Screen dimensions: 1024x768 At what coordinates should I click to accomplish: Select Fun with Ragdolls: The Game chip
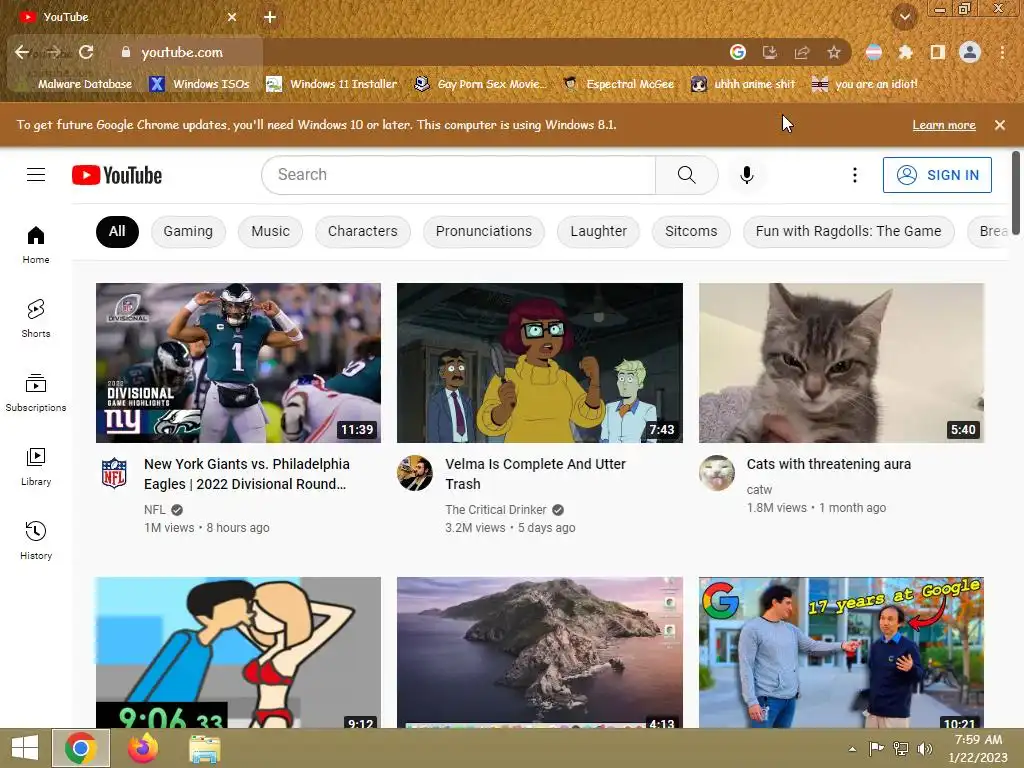point(848,232)
